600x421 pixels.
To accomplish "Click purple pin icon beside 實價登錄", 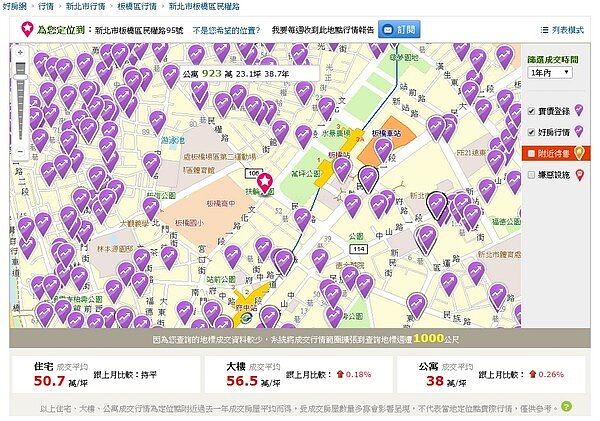I will click(579, 110).
